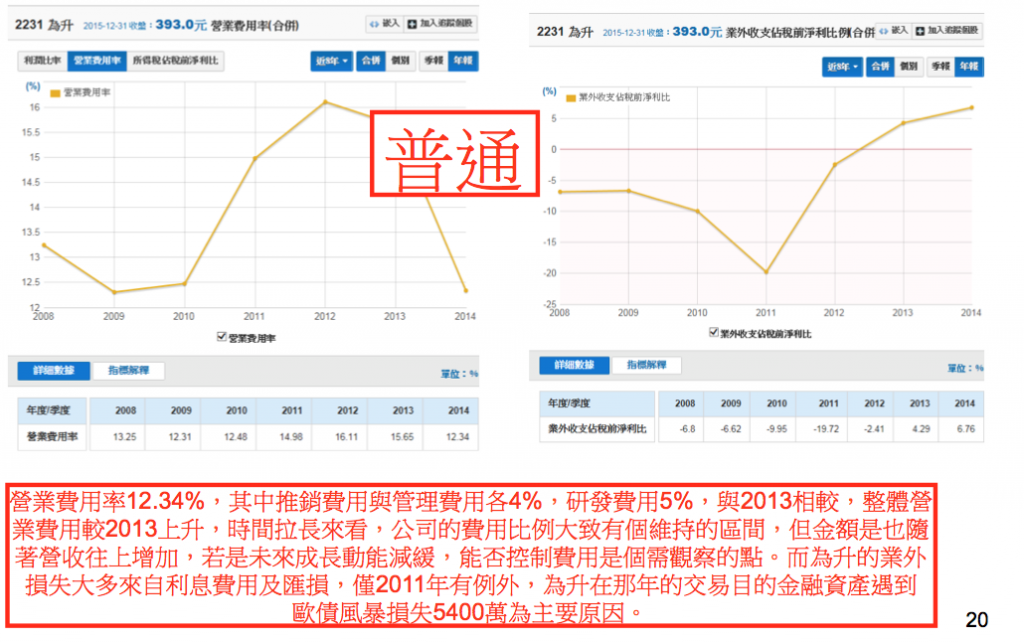Open 指標解釋 tab under right chart
The width and height of the screenshot is (1024, 643).
pyautogui.click(x=646, y=366)
